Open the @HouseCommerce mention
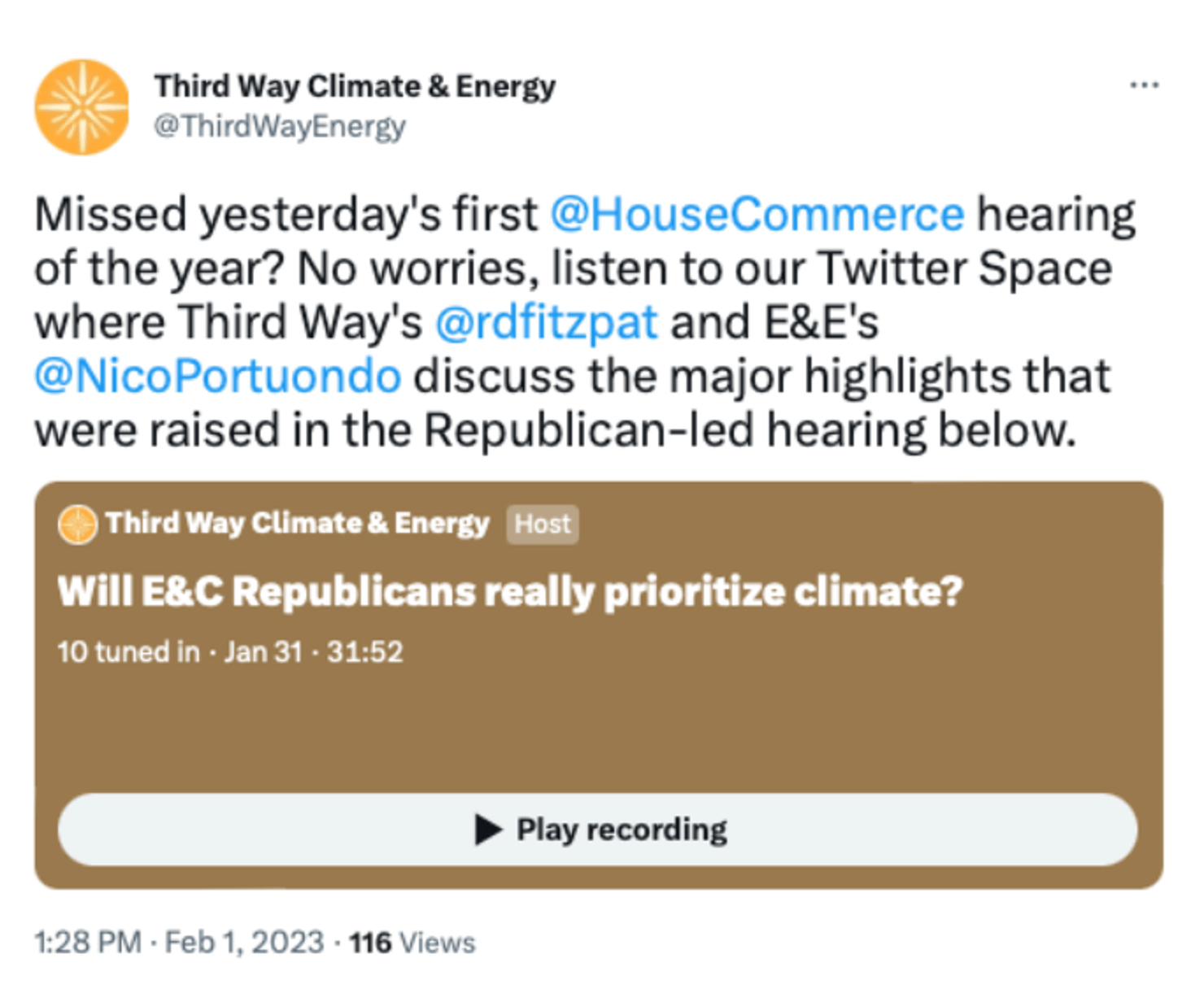The width and height of the screenshot is (1204, 1006). [757, 215]
